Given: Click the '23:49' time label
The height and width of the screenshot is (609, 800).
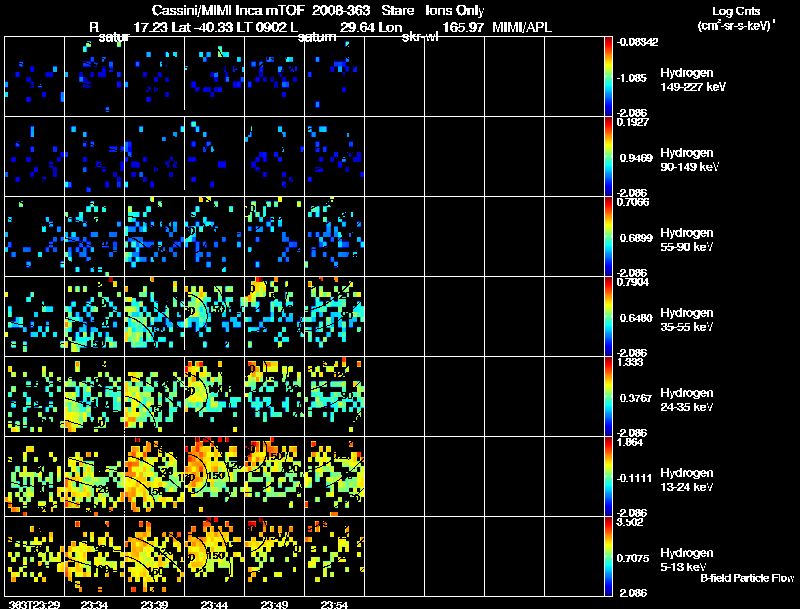Looking at the screenshot, I should [x=274, y=604].
